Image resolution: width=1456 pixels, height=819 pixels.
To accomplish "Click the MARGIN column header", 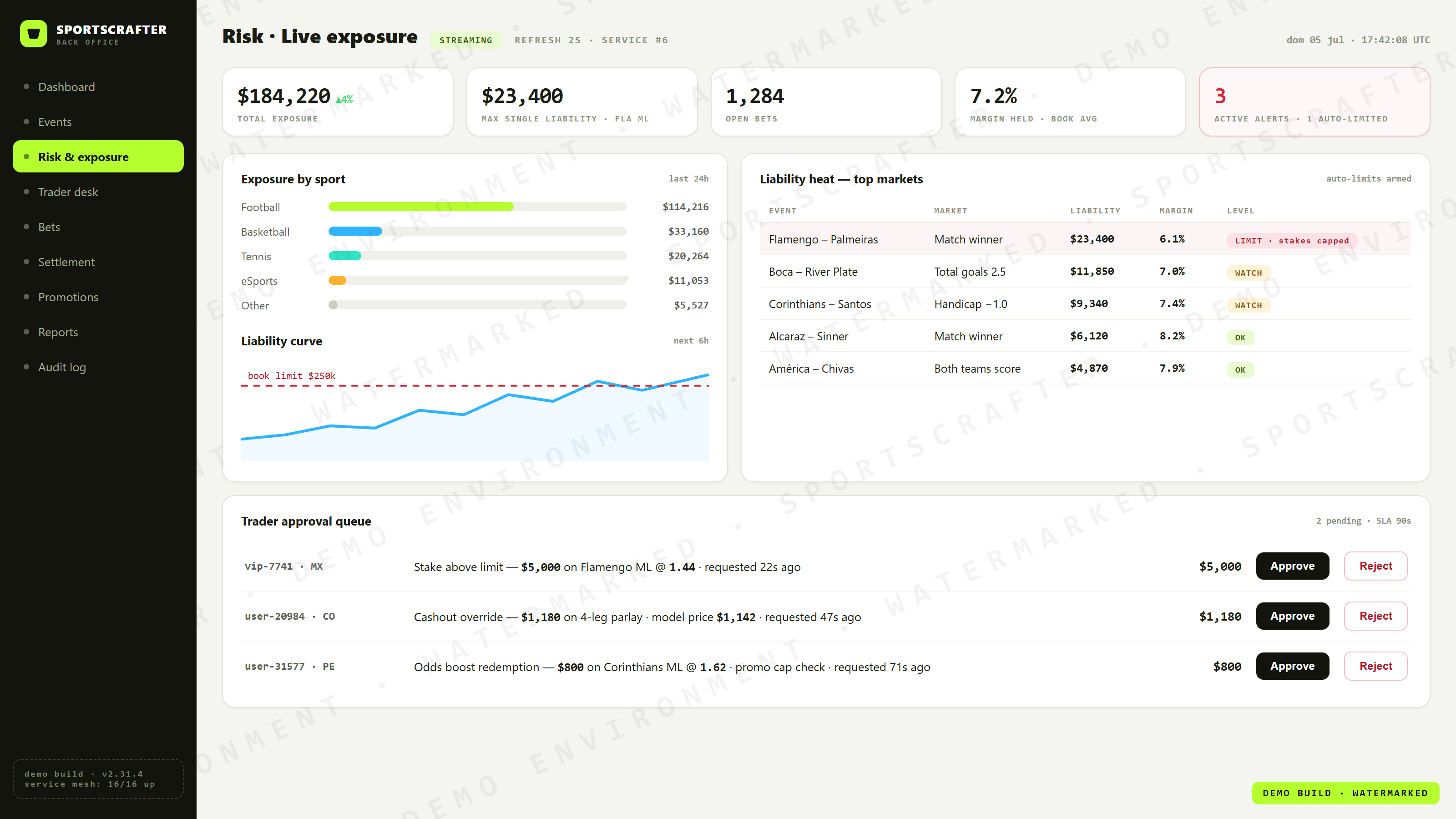I will (x=1176, y=211).
